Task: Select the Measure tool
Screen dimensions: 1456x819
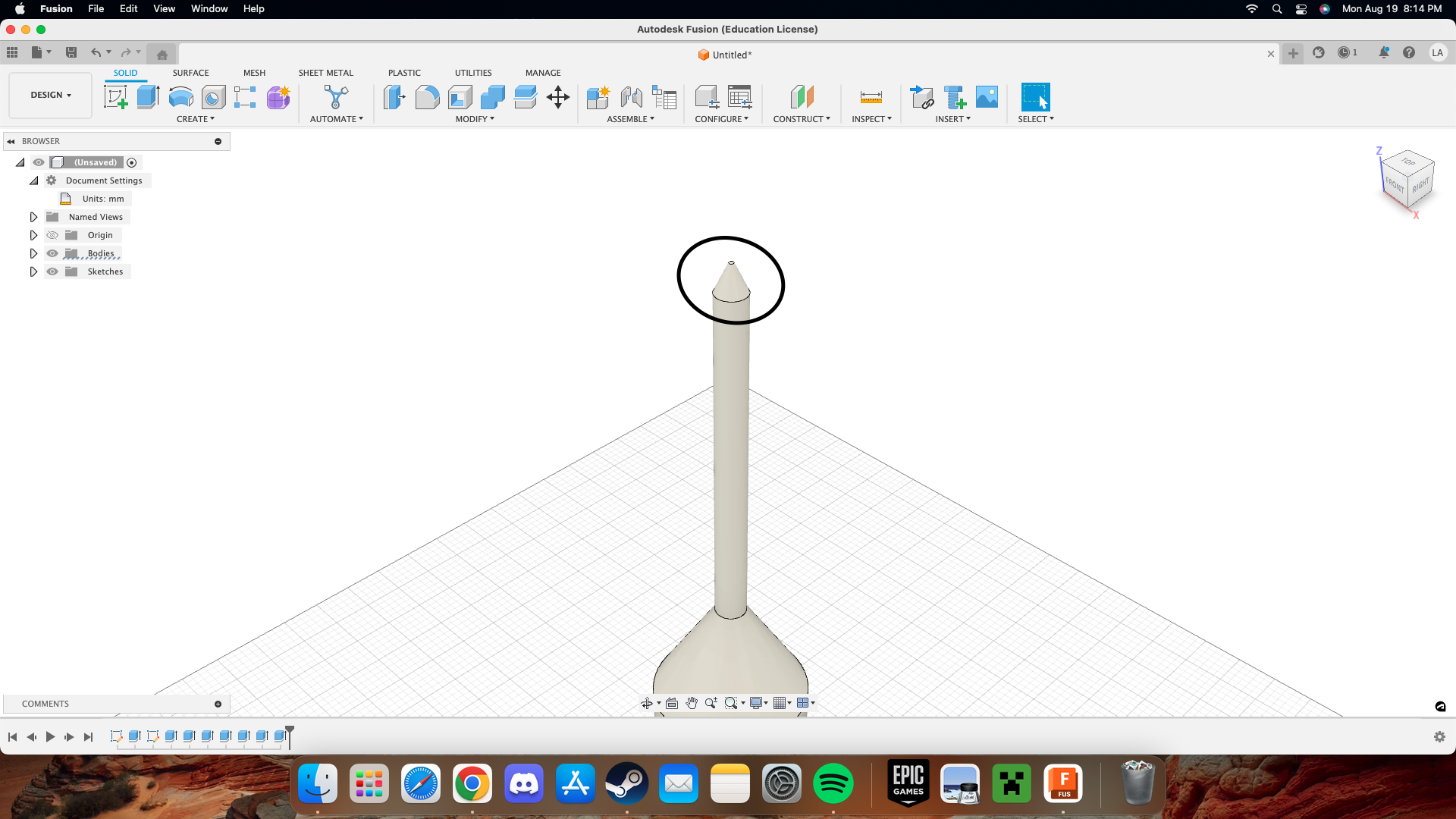Action: (871, 97)
